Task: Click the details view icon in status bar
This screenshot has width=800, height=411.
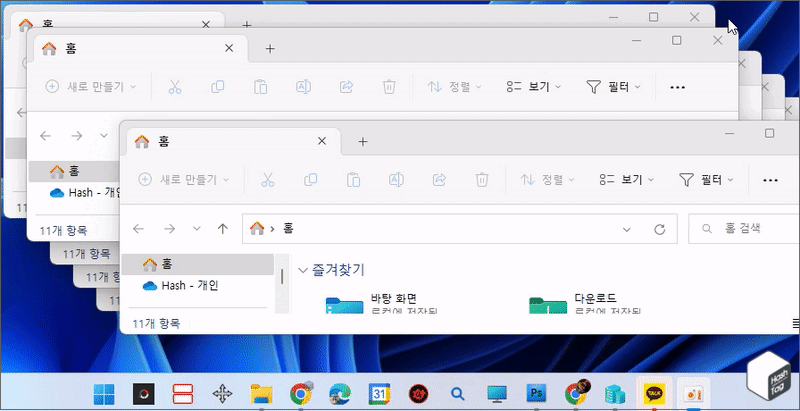Action: [795, 323]
